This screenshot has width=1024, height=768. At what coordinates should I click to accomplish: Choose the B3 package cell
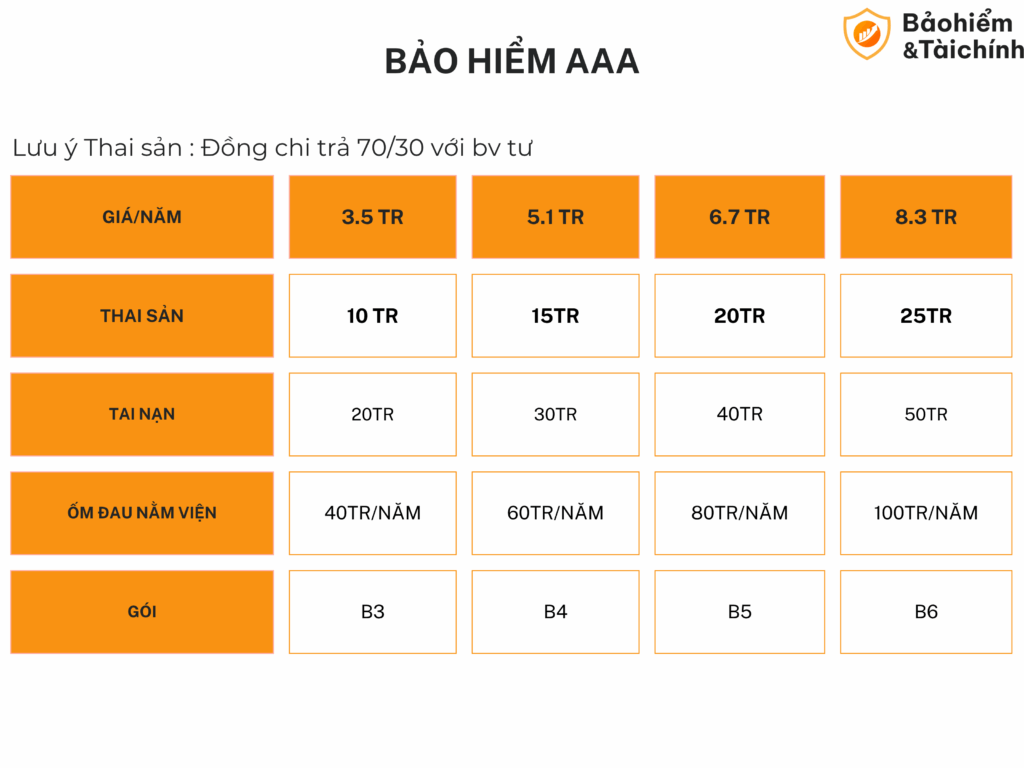pos(372,611)
